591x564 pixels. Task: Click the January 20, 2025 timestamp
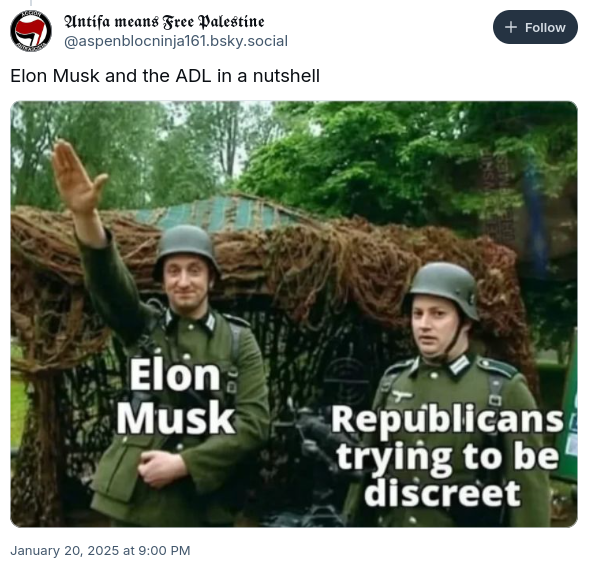point(100,550)
